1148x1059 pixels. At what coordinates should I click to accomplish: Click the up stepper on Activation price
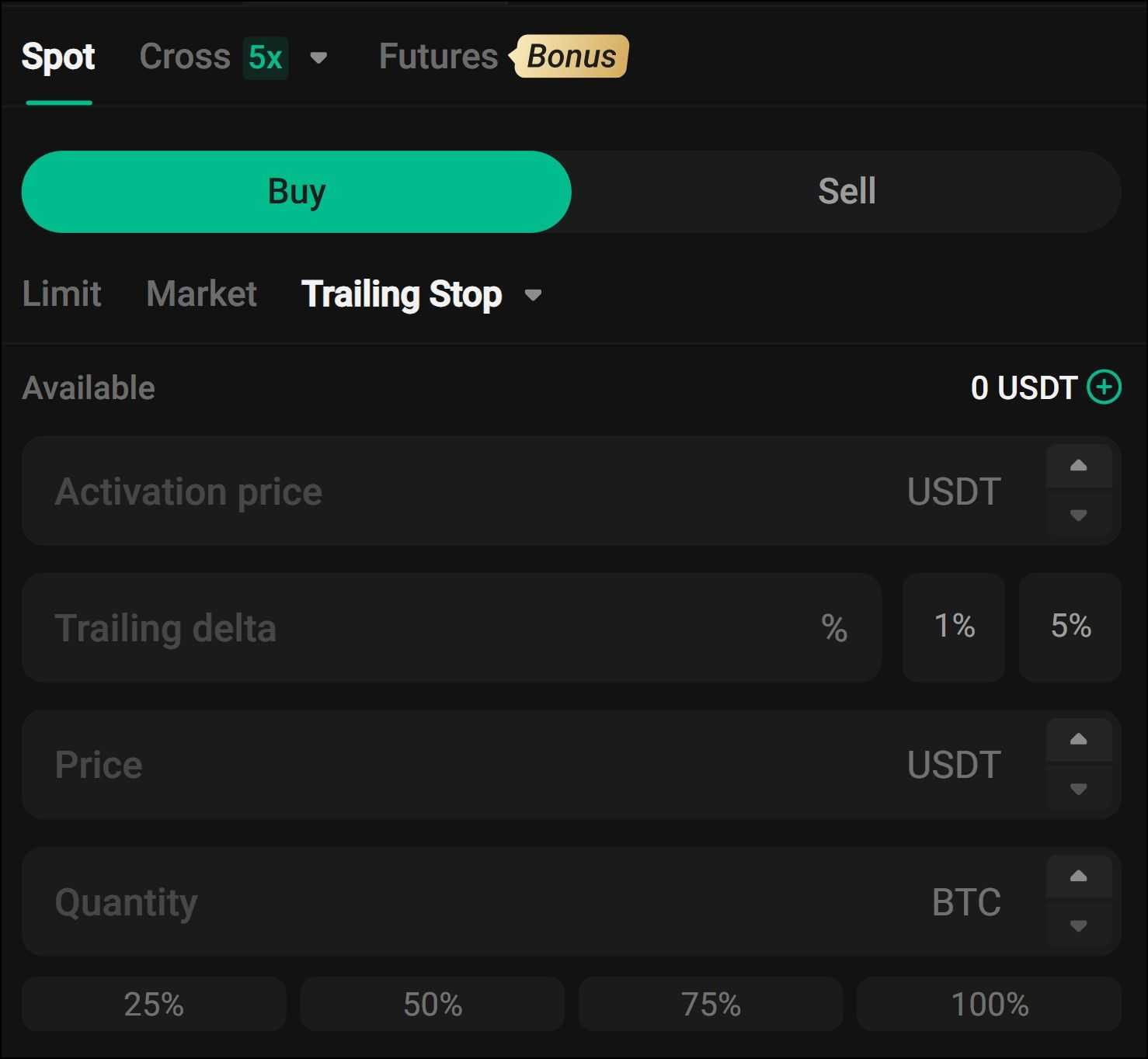tap(1078, 465)
